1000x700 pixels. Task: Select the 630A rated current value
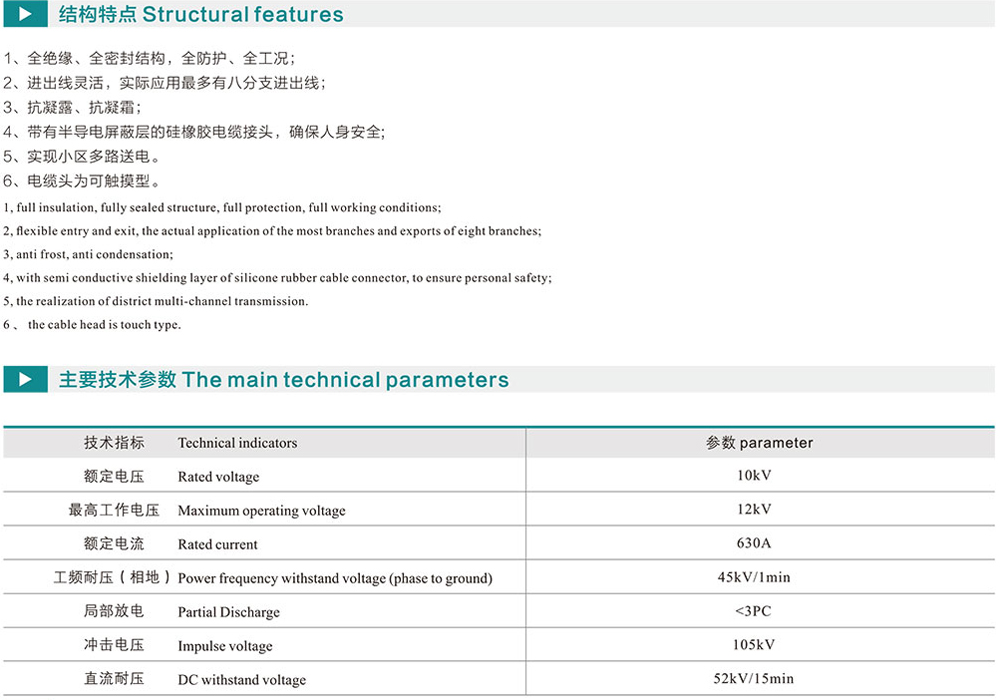point(754,543)
